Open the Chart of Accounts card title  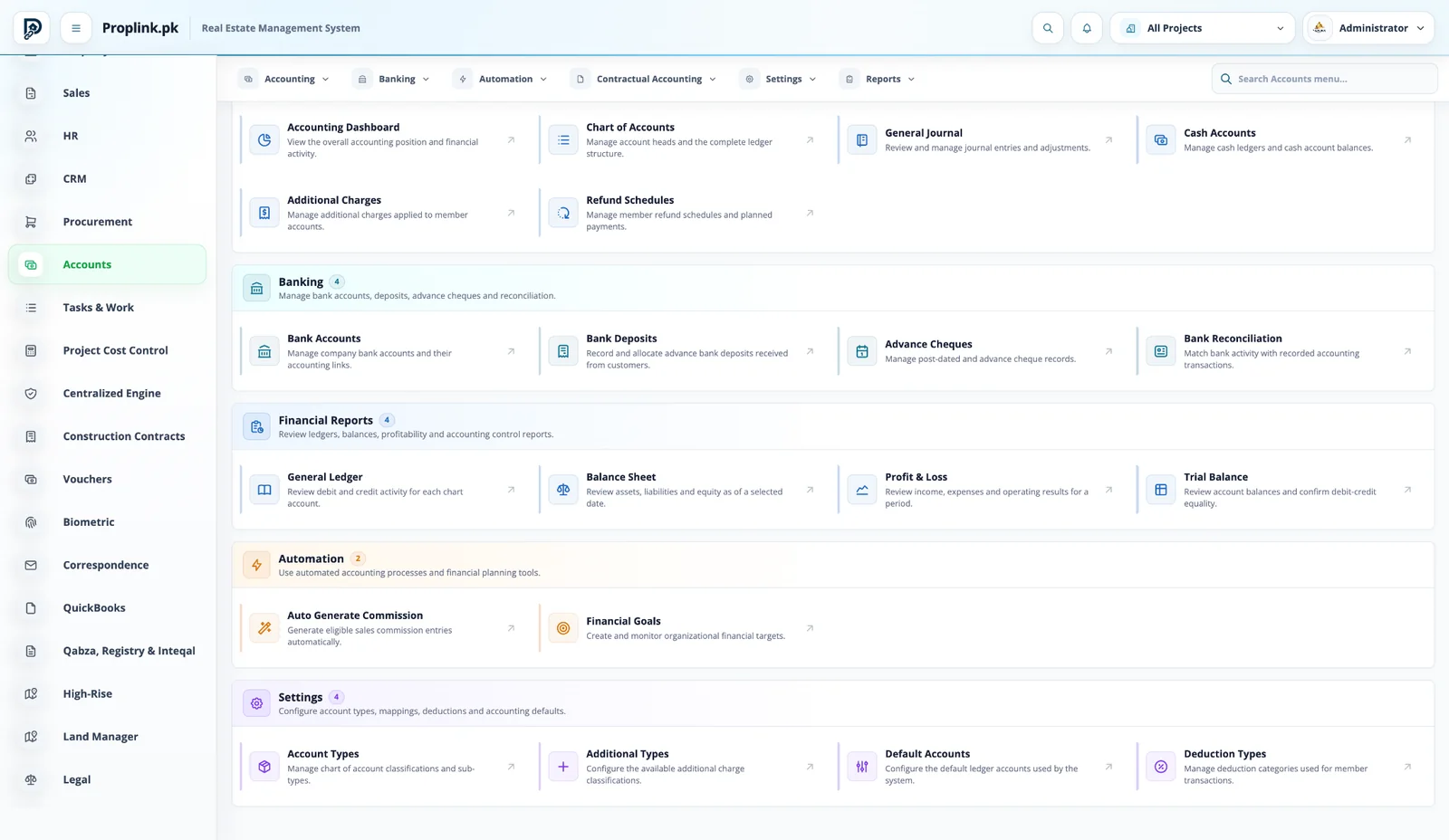(x=630, y=128)
